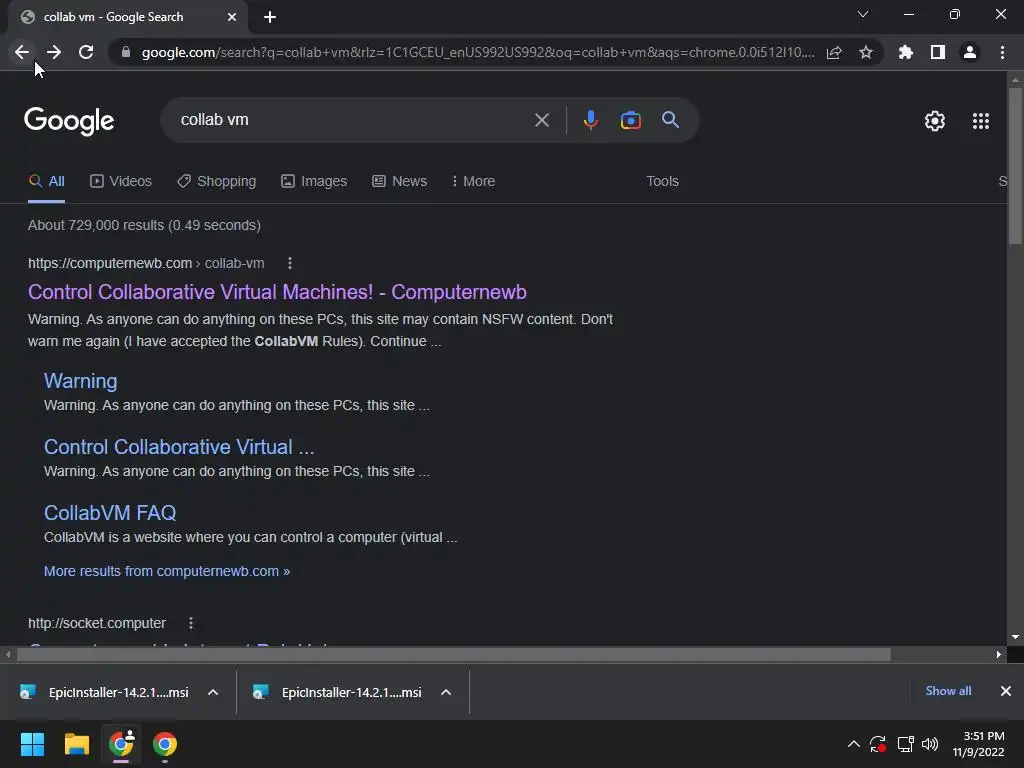1024x768 pixels.
Task: Click the scroll down arrow
Action: (1015, 637)
